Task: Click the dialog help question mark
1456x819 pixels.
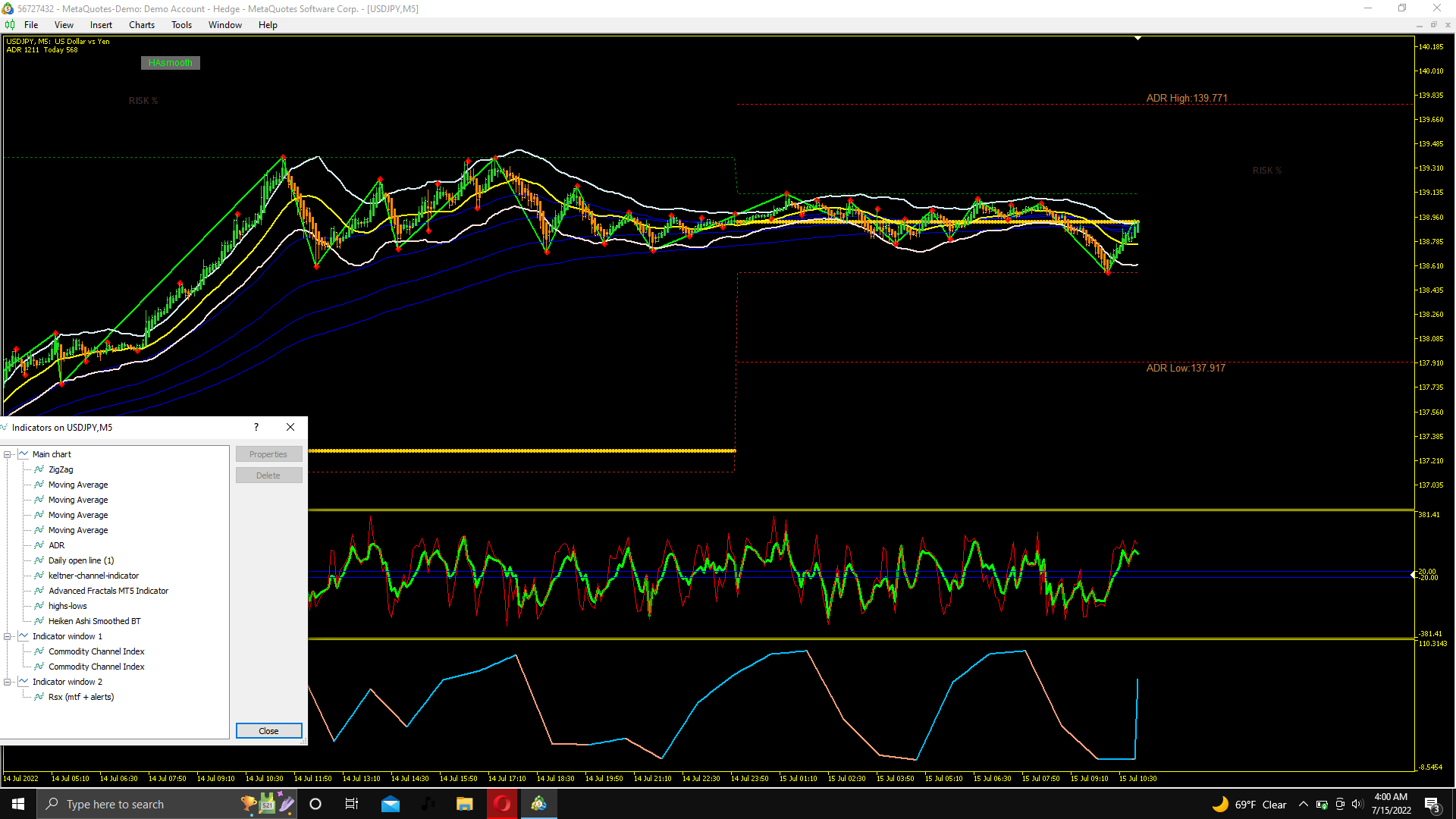Action: click(x=256, y=427)
